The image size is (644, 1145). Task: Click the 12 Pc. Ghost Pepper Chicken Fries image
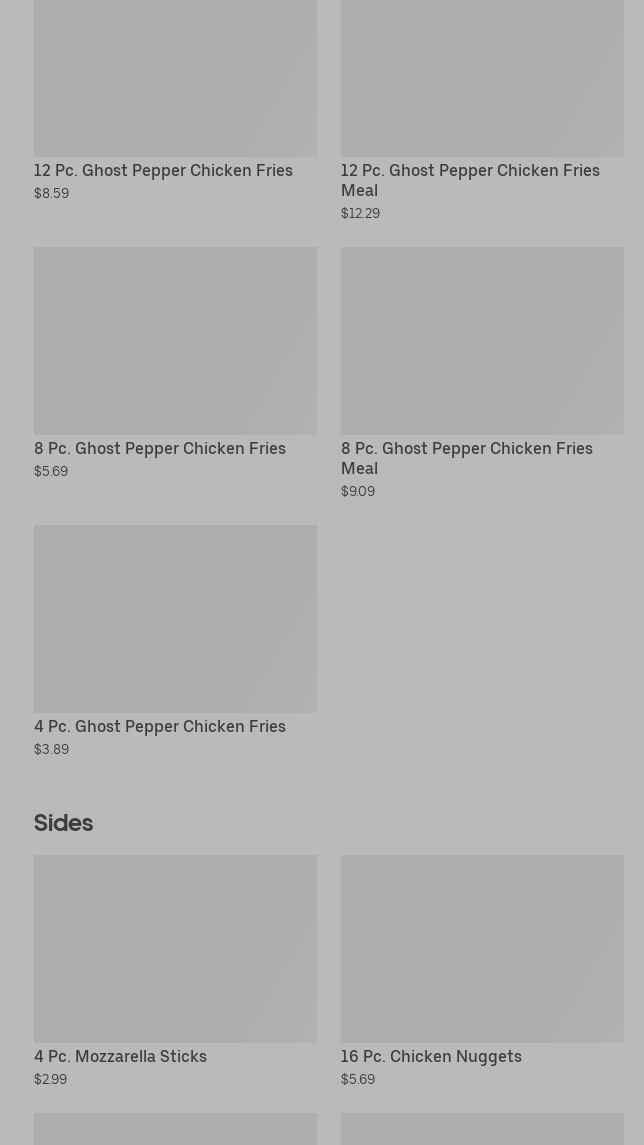(x=175, y=78)
